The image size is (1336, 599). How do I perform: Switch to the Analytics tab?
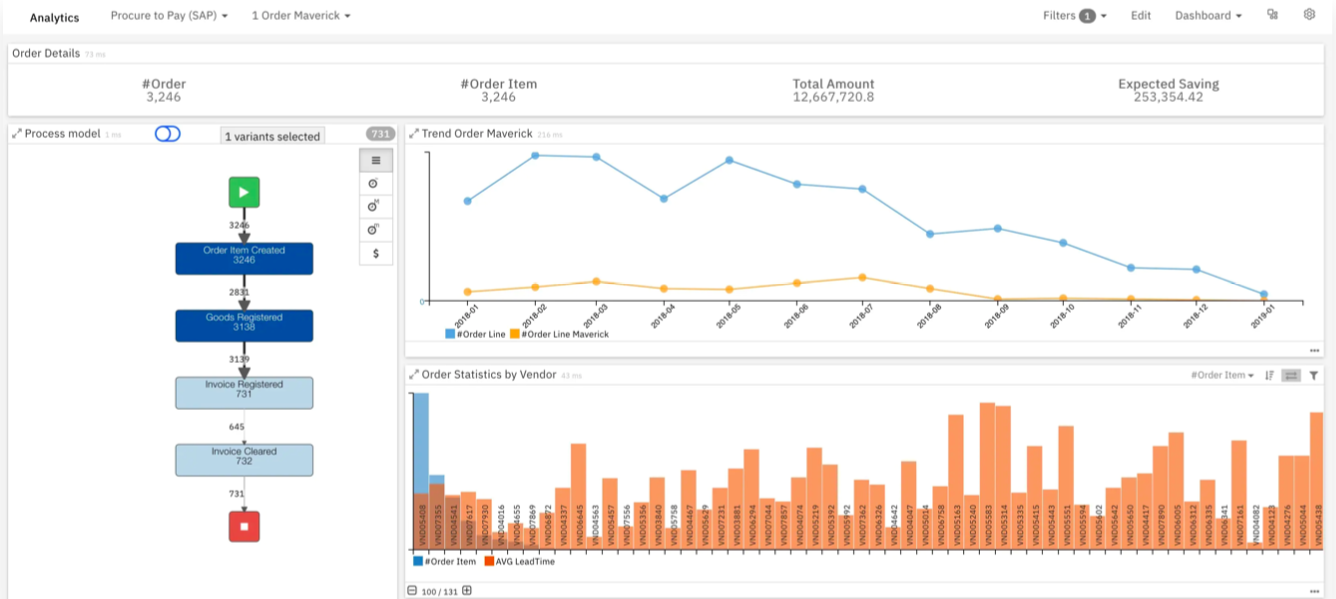point(55,17)
